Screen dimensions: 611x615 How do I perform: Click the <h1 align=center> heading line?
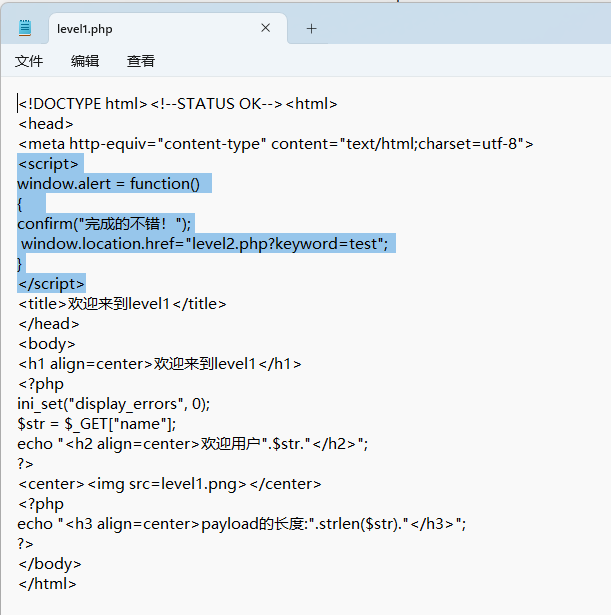tap(160, 364)
